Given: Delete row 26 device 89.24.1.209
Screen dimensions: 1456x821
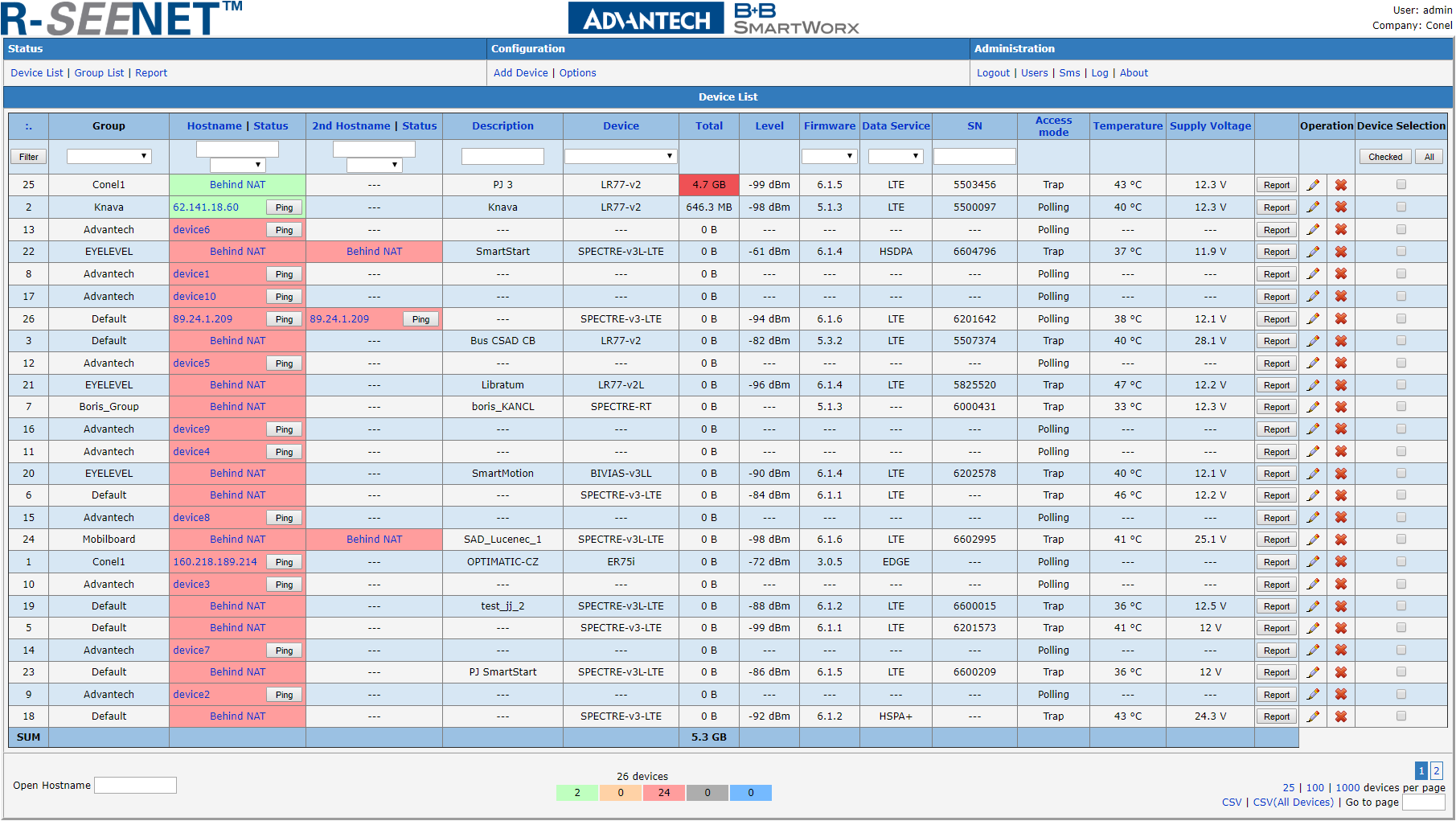Looking at the screenshot, I should click(1341, 319).
